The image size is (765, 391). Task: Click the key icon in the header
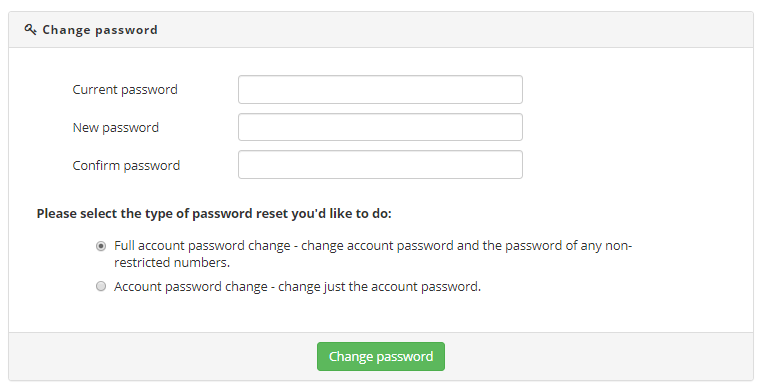(x=30, y=30)
